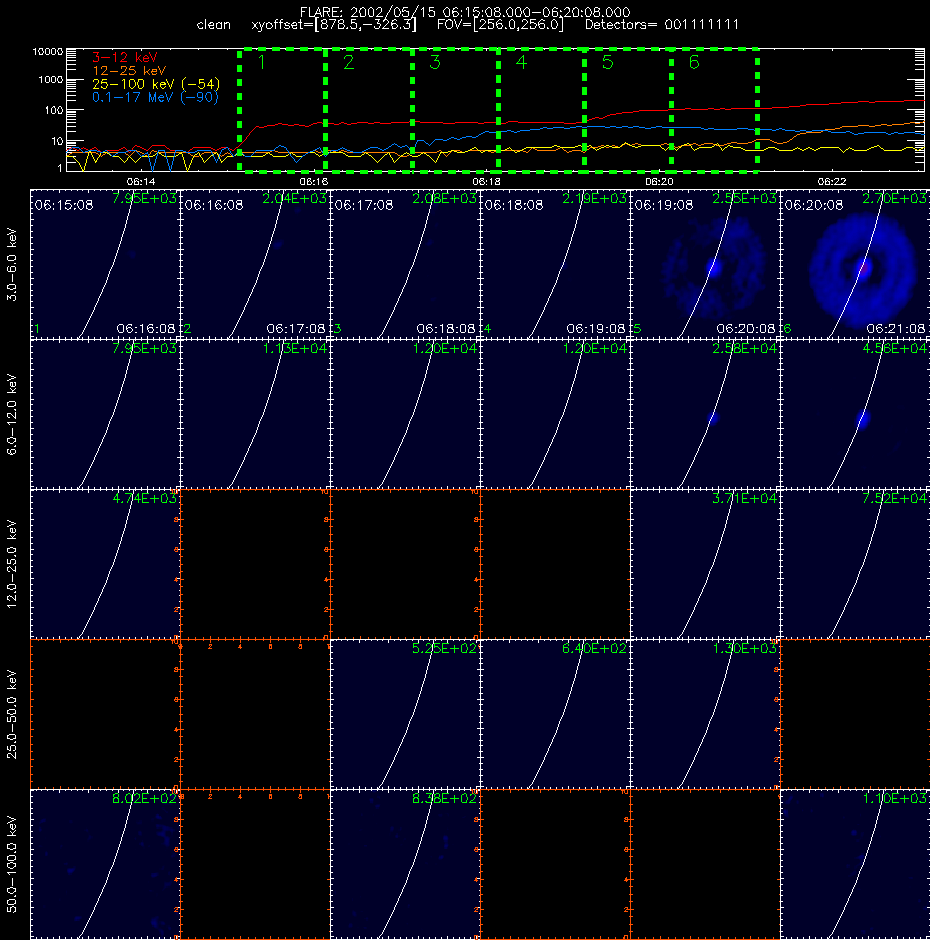Click the 6.0-12.0 keV row label
Screen dimensions: 930x940
coord(12,414)
